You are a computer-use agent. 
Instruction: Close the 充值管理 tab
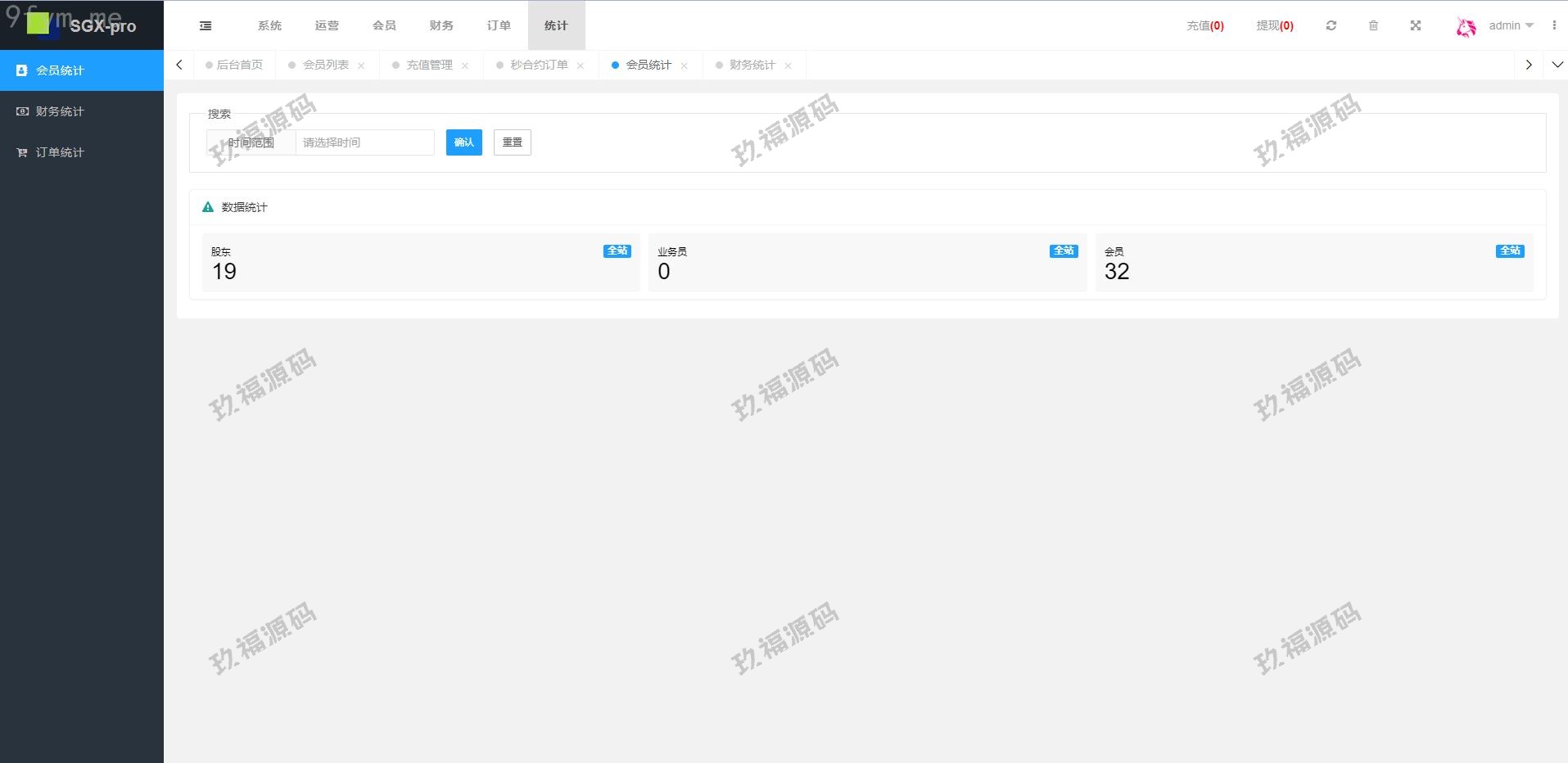click(465, 65)
